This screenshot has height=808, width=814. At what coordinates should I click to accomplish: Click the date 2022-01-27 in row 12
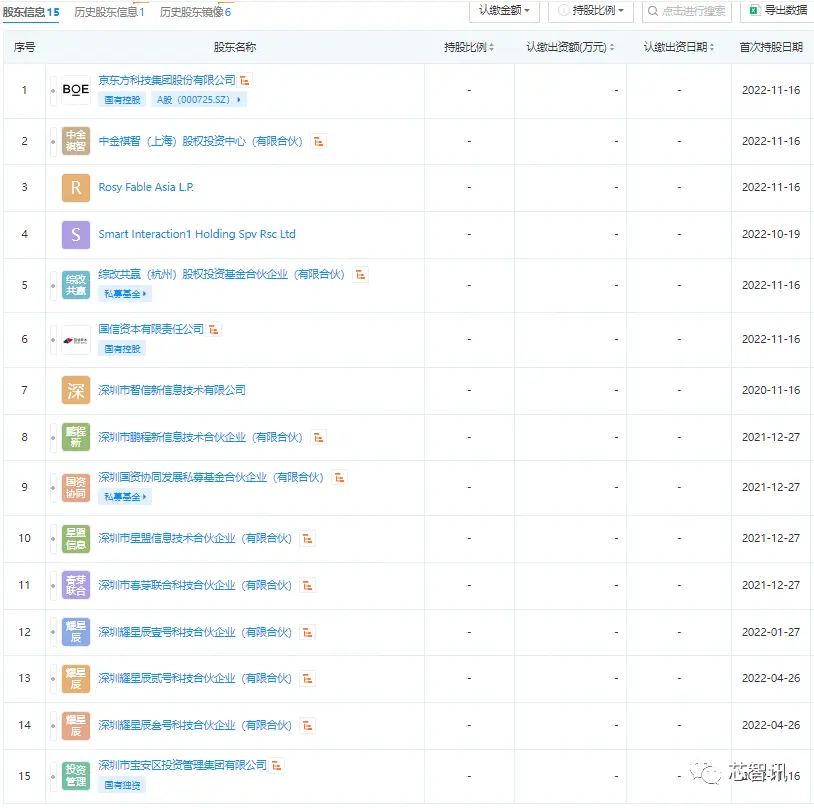[771, 632]
